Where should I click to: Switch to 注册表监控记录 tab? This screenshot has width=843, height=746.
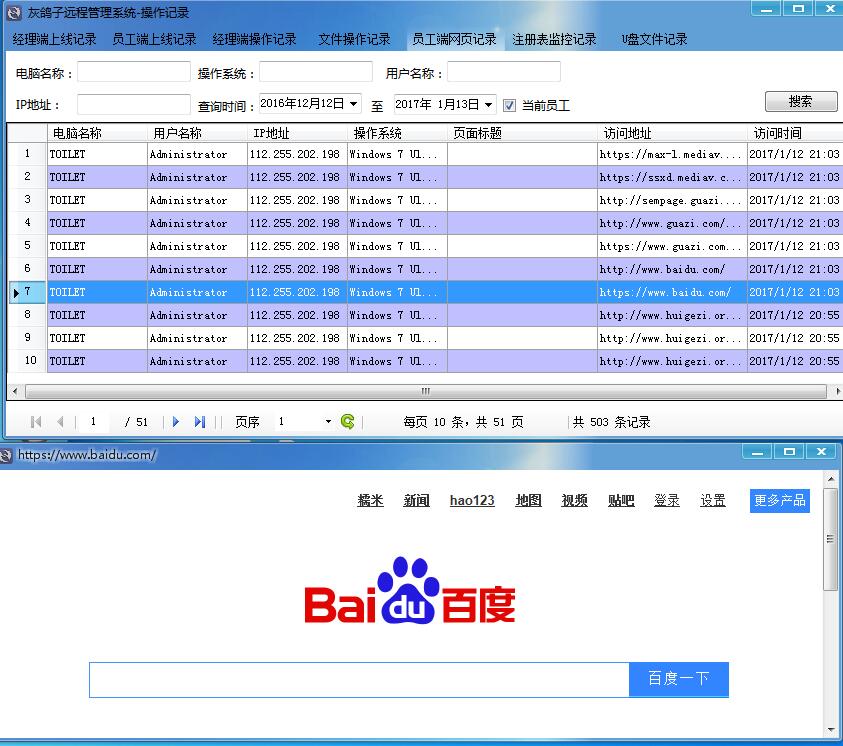click(554, 39)
